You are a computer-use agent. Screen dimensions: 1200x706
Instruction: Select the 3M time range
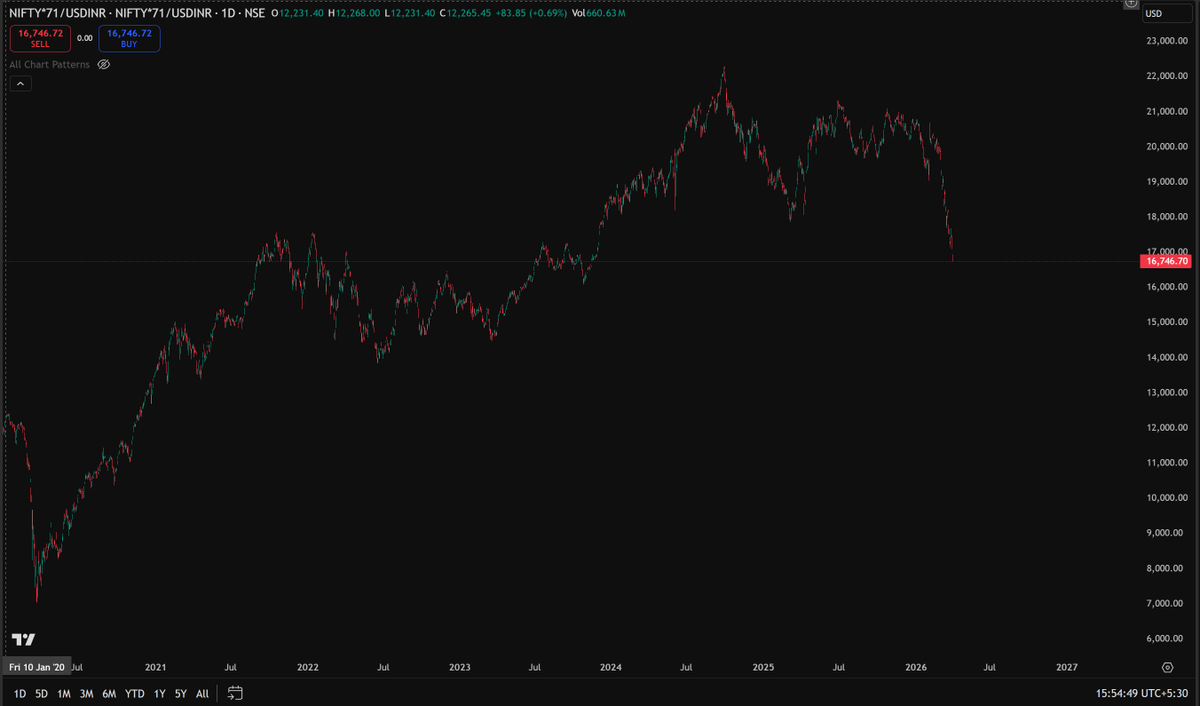86,693
